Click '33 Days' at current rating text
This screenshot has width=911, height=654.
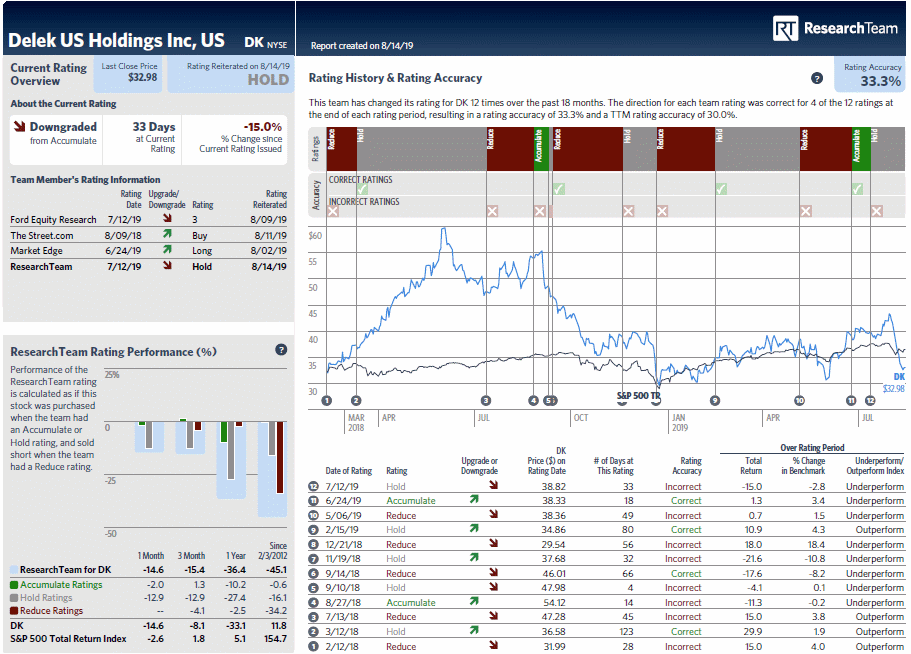point(153,127)
